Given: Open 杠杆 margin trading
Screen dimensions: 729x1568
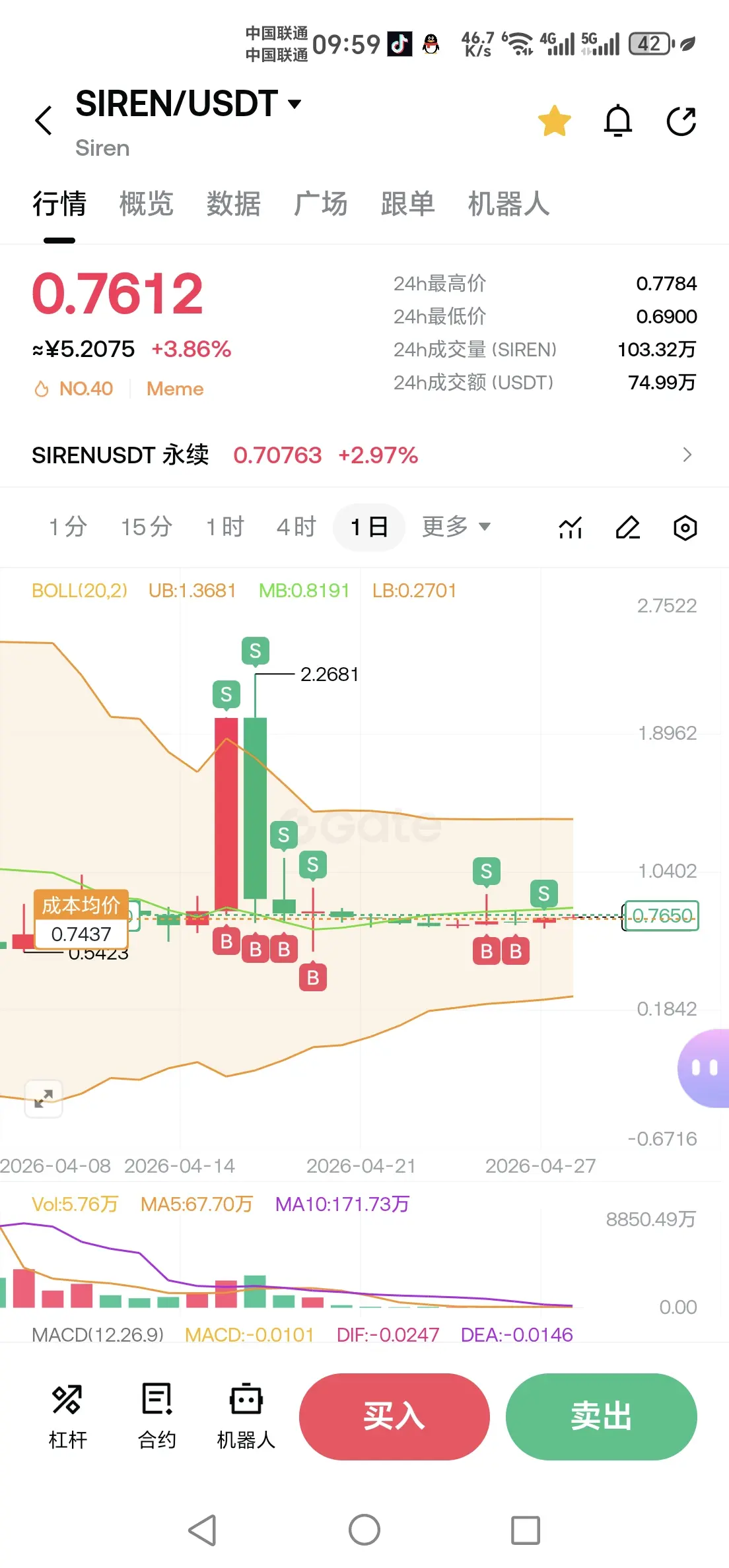Looking at the screenshot, I should 67,1416.
